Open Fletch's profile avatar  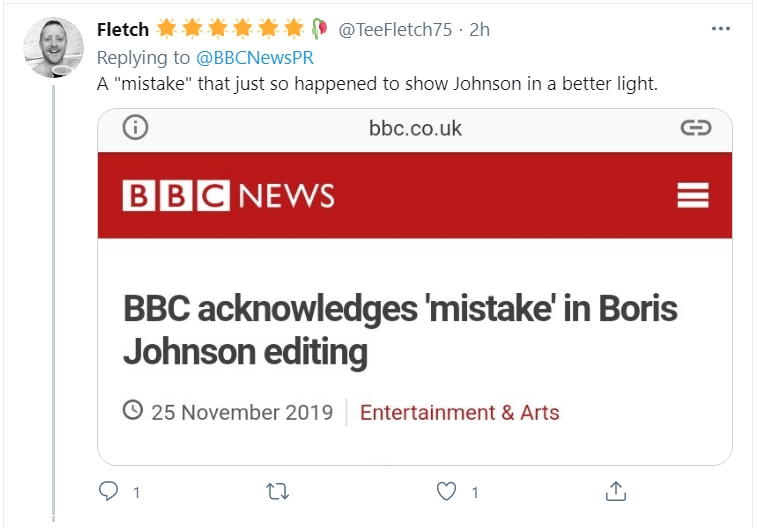[x=53, y=47]
